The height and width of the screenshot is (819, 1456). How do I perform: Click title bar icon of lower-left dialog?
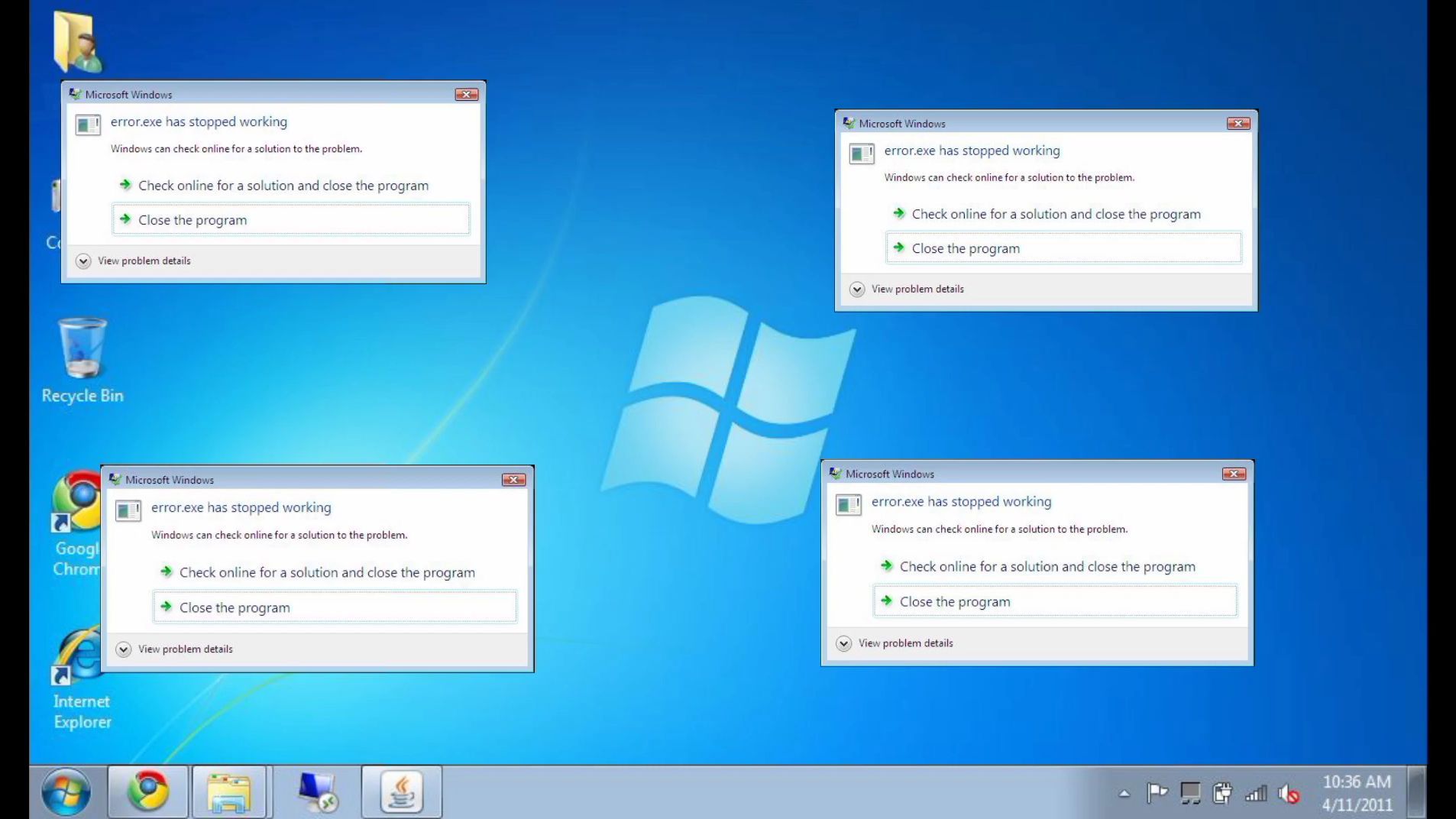click(115, 479)
